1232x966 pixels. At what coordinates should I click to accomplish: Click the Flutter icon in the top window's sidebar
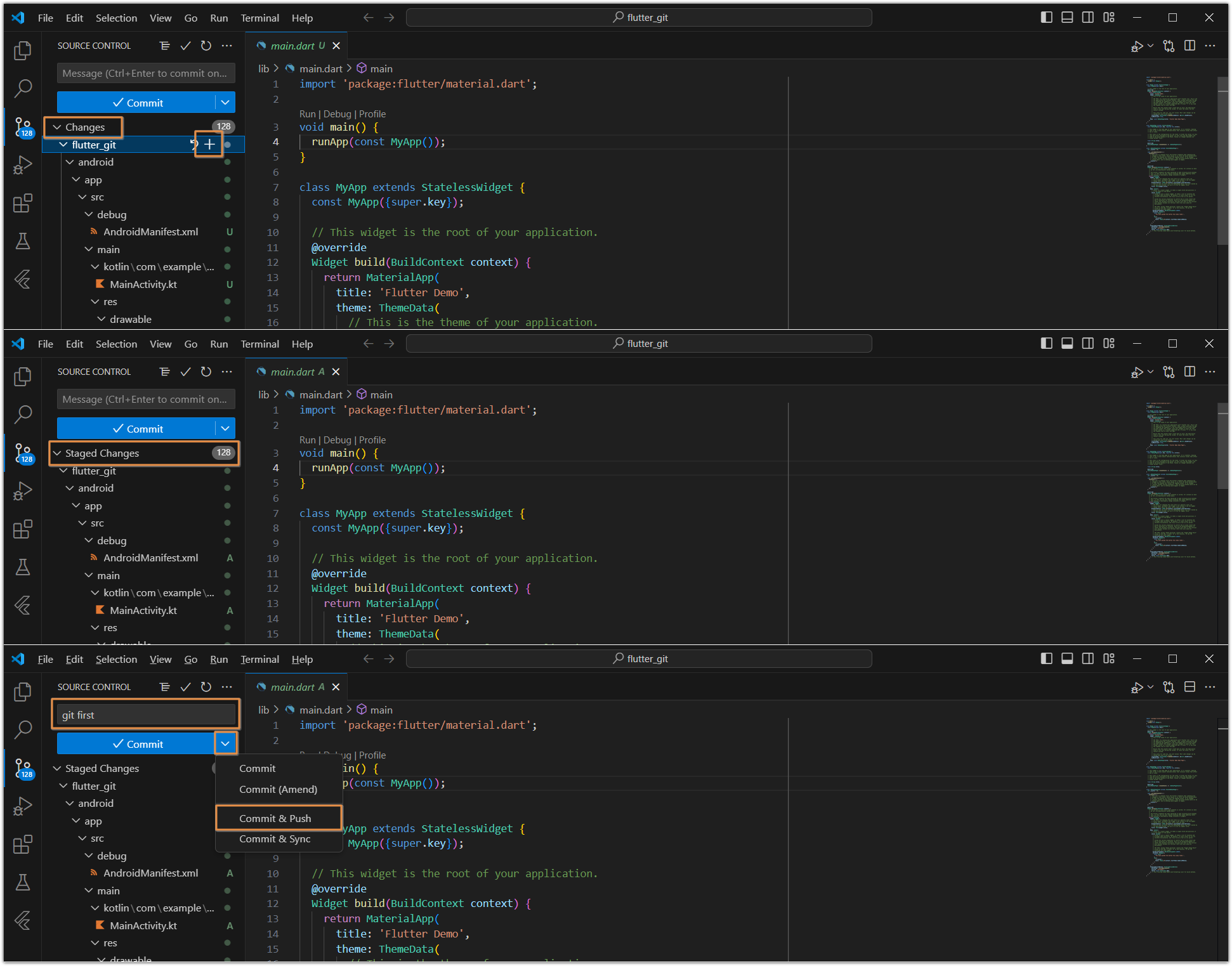point(23,280)
